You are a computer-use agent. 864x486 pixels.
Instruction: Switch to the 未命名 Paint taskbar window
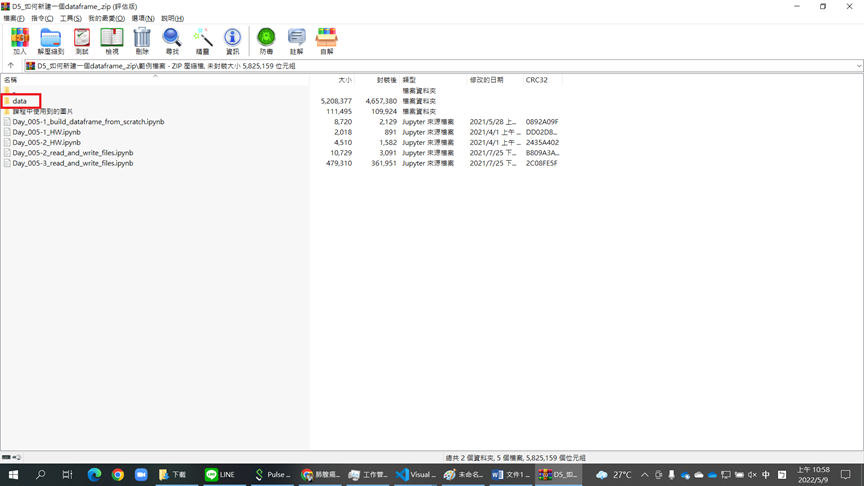pyautogui.click(x=463, y=474)
